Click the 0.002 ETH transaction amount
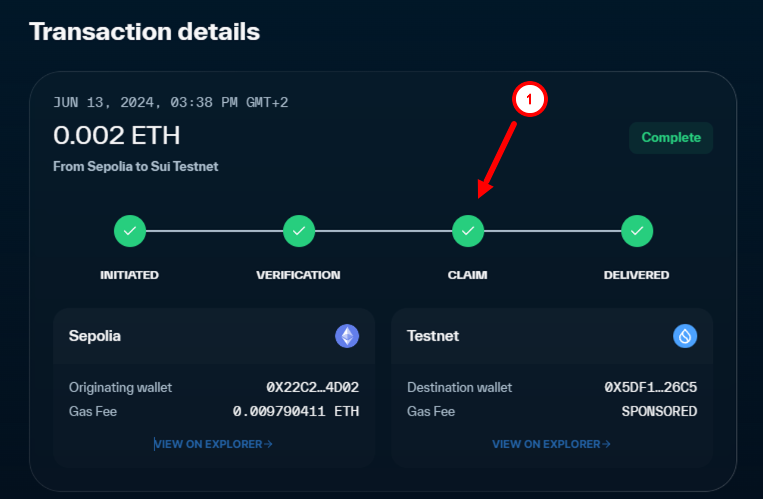Viewport: 763px width, 499px height. 117,136
